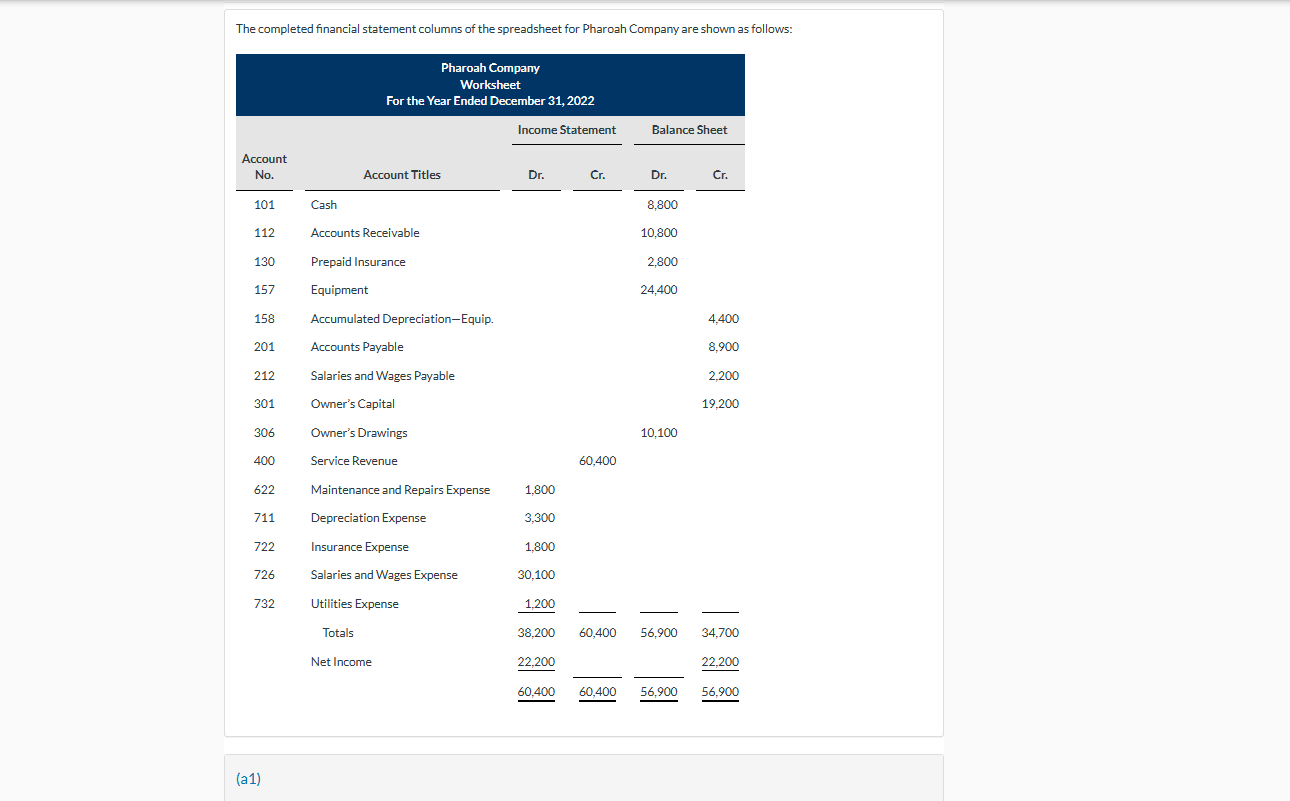The width and height of the screenshot is (1290, 801).
Task: Click the Pharoah Company worksheet title banner
Action: tap(490, 84)
